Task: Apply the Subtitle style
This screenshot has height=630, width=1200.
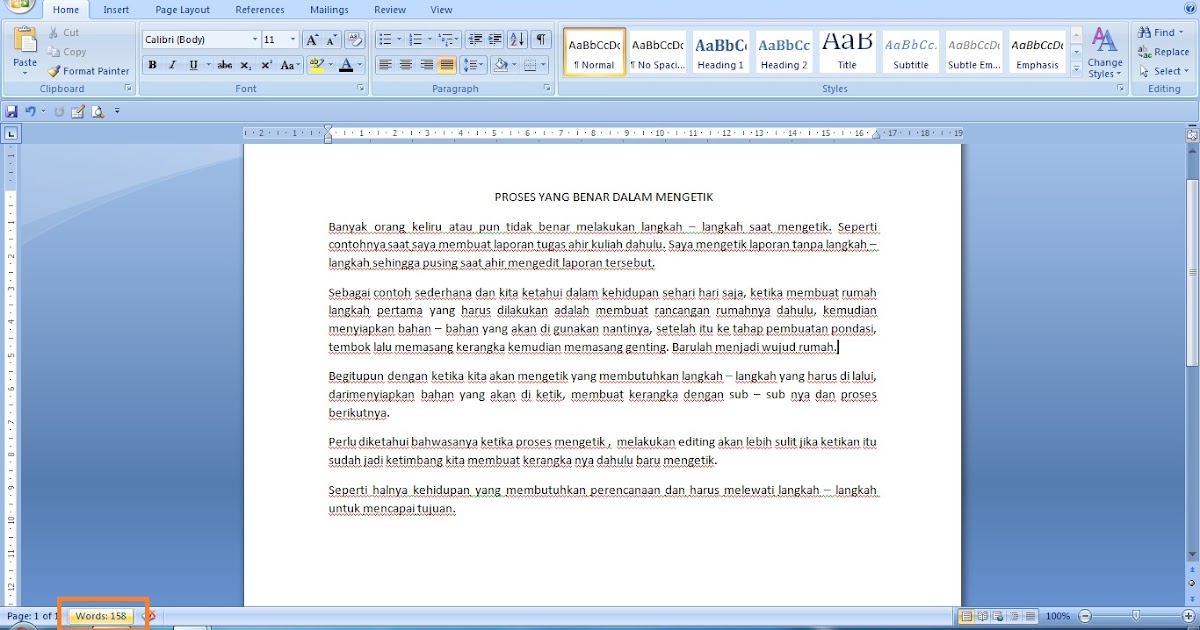Action: click(910, 52)
